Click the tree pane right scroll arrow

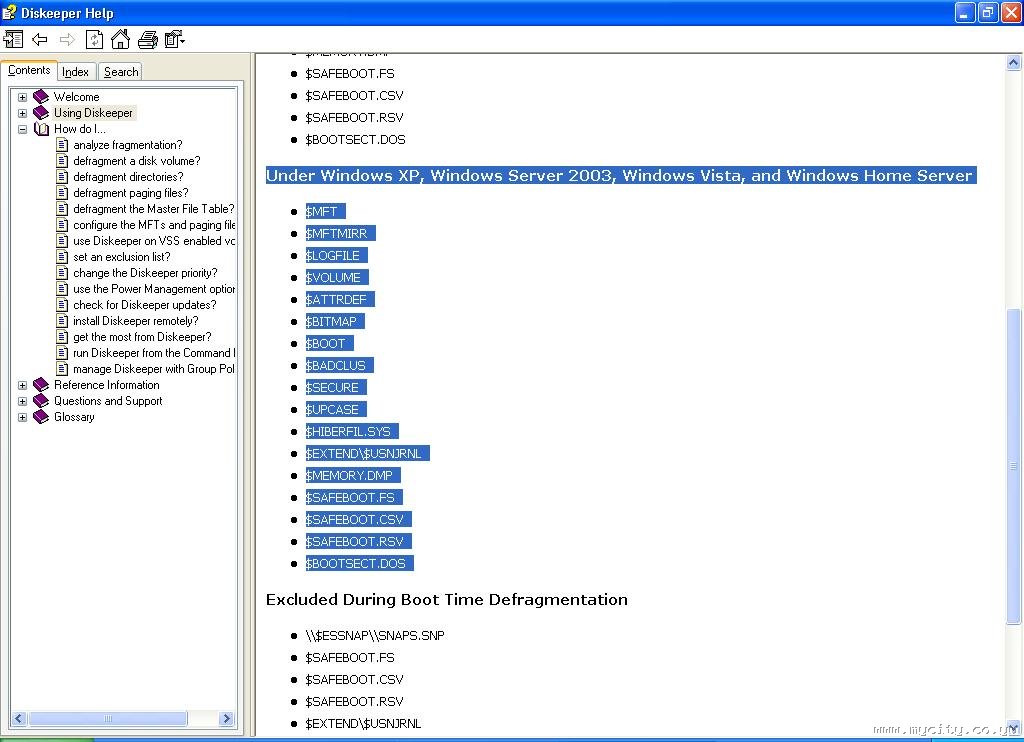point(226,718)
